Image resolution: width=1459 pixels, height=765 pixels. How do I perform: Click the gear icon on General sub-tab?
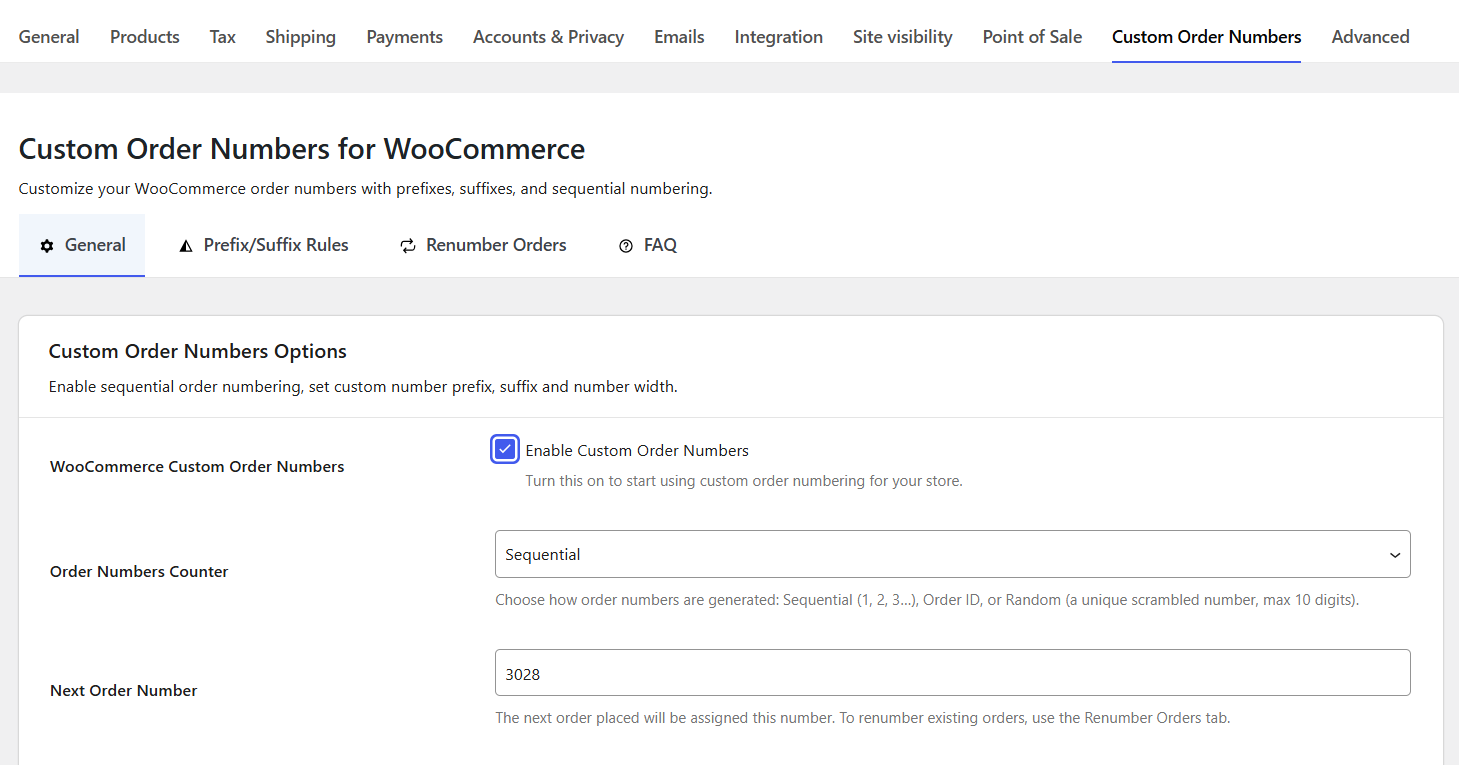(47, 246)
